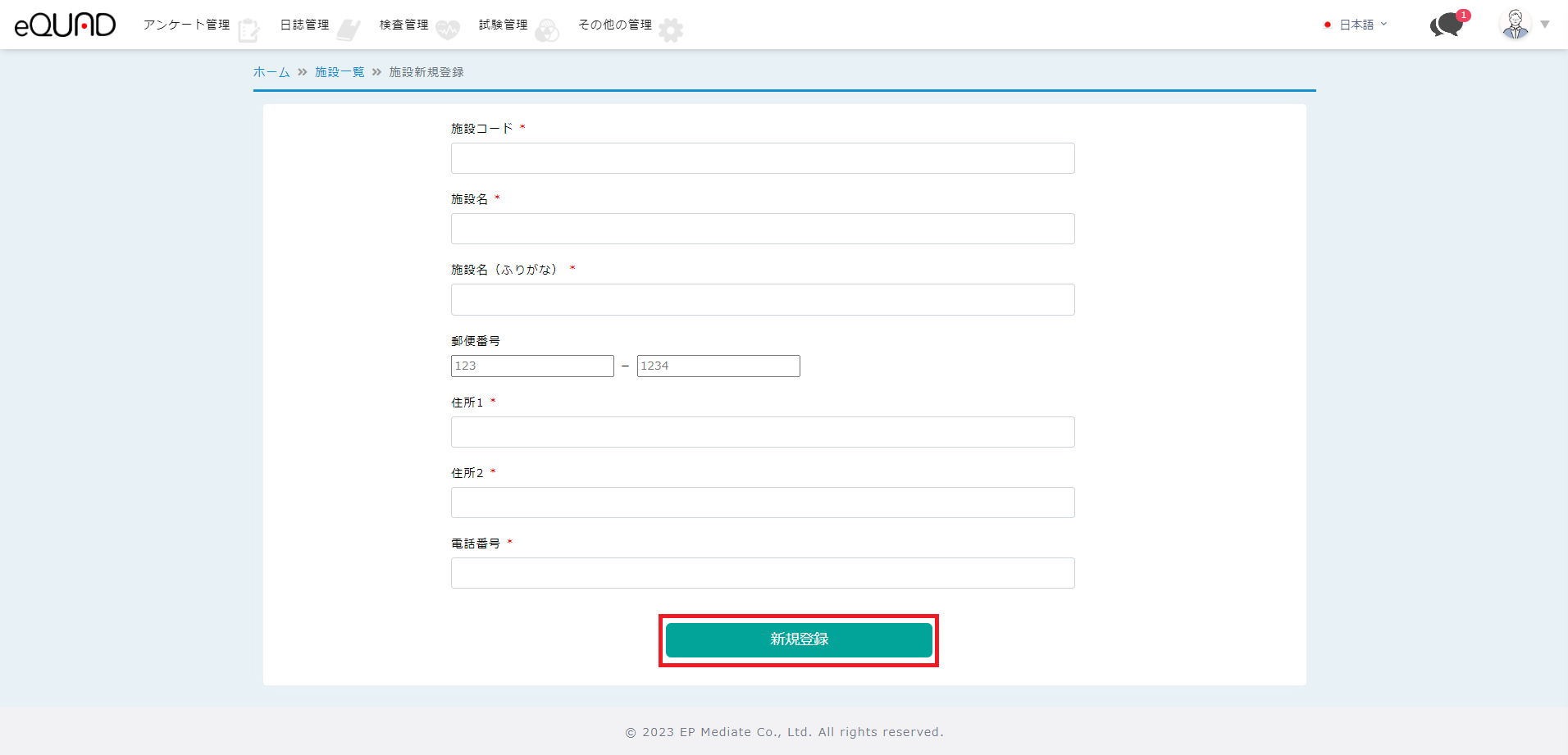Viewport: 1568px width, 755px height.
Task: Open the アンケート管理 menu
Action: [186, 25]
